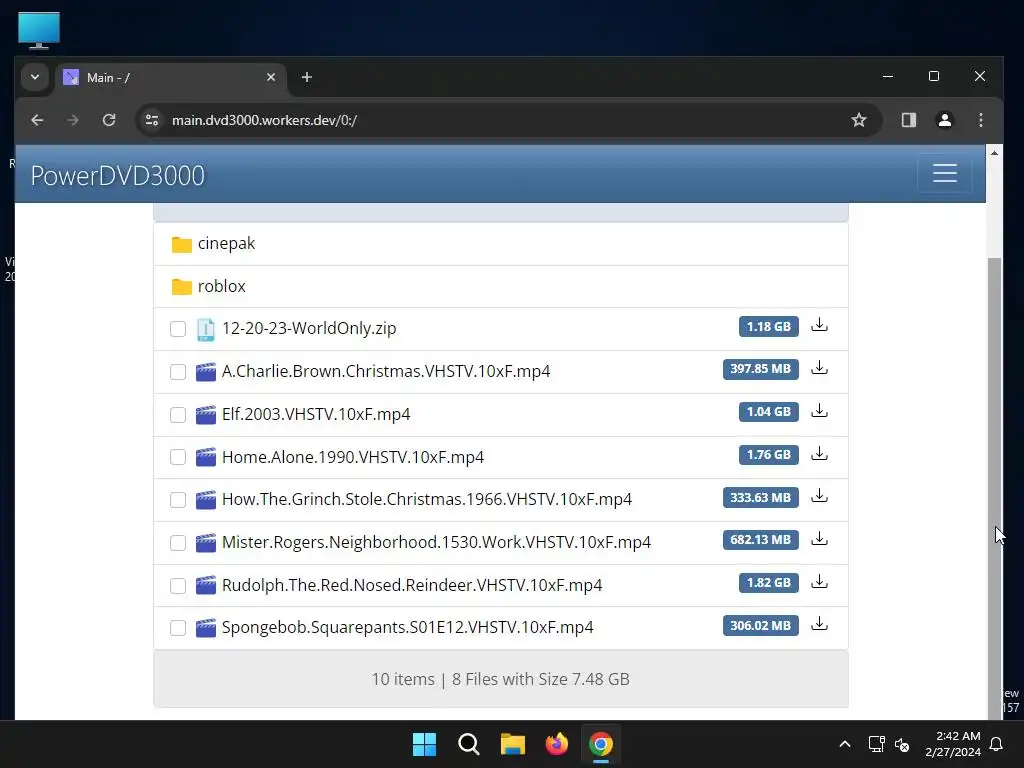Expand the PowerDVD3000 hamburger menu
This screenshot has height=768, width=1024.
[x=944, y=174]
